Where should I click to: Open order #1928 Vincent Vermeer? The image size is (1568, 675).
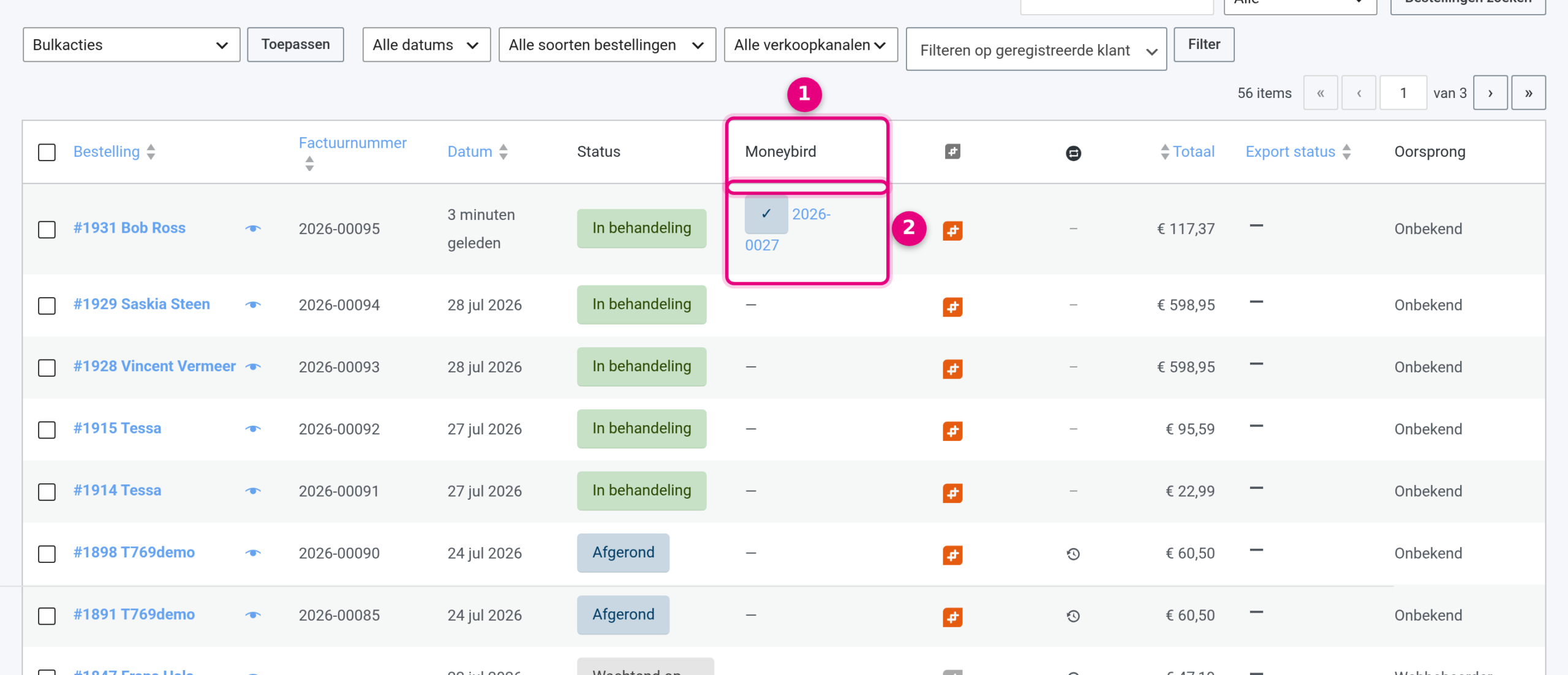pos(154,366)
